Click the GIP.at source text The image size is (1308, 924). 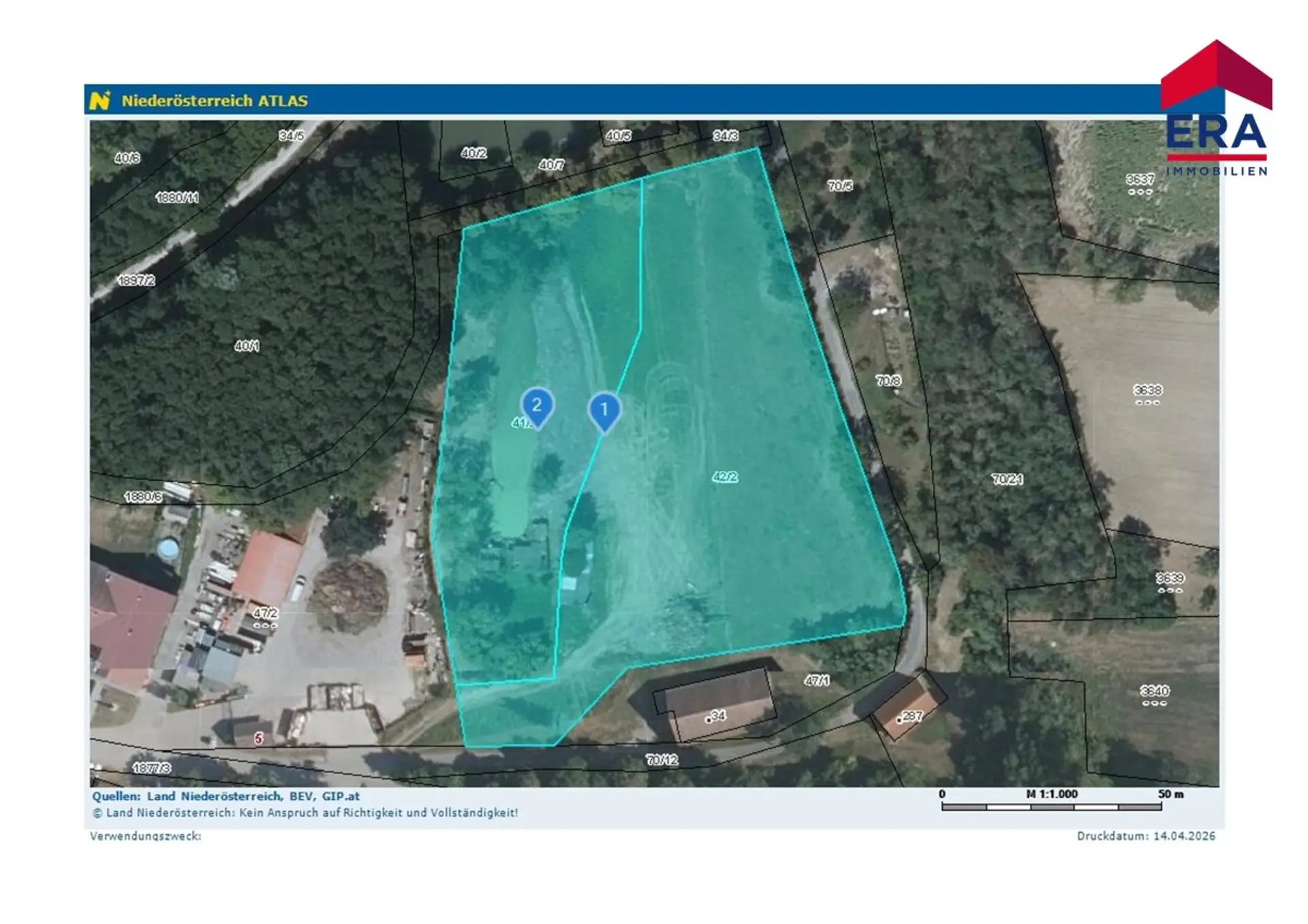(x=341, y=796)
